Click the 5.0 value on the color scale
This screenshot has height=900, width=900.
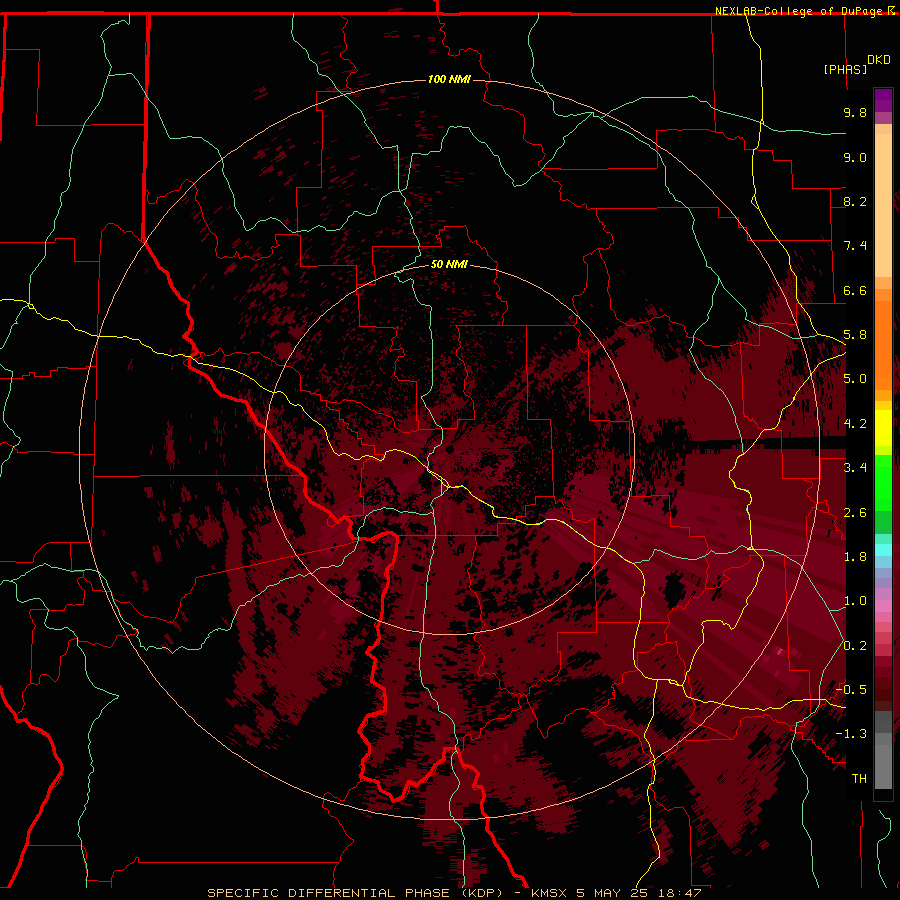pyautogui.click(x=855, y=379)
